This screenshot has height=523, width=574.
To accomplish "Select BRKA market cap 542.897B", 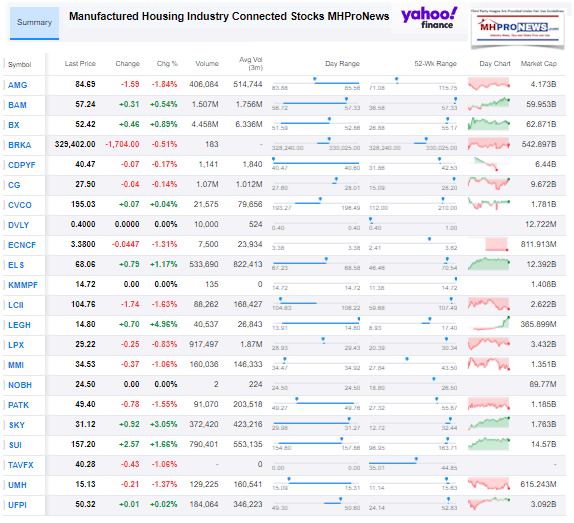I will [539, 144].
